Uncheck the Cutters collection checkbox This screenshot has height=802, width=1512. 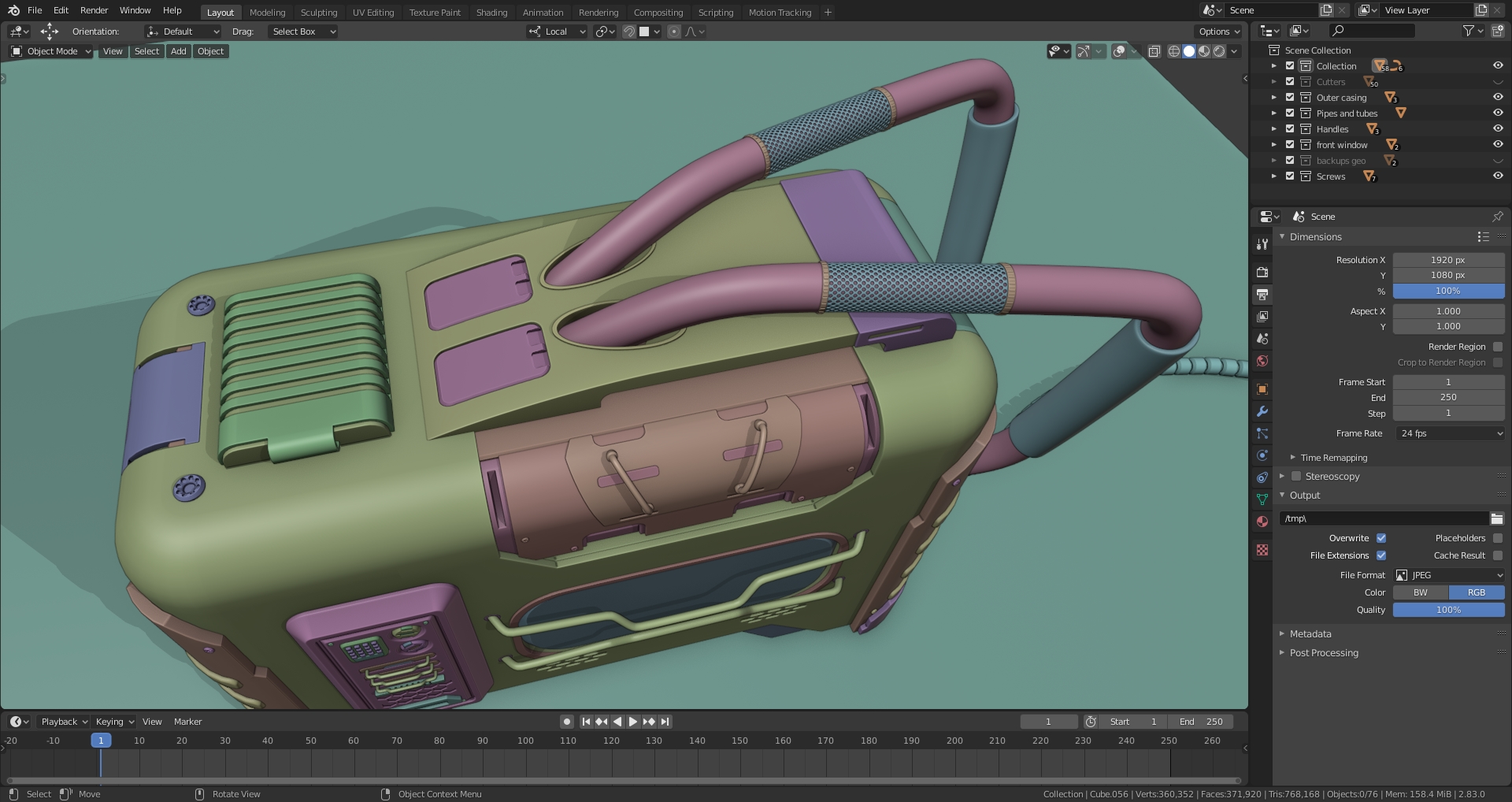1290,81
